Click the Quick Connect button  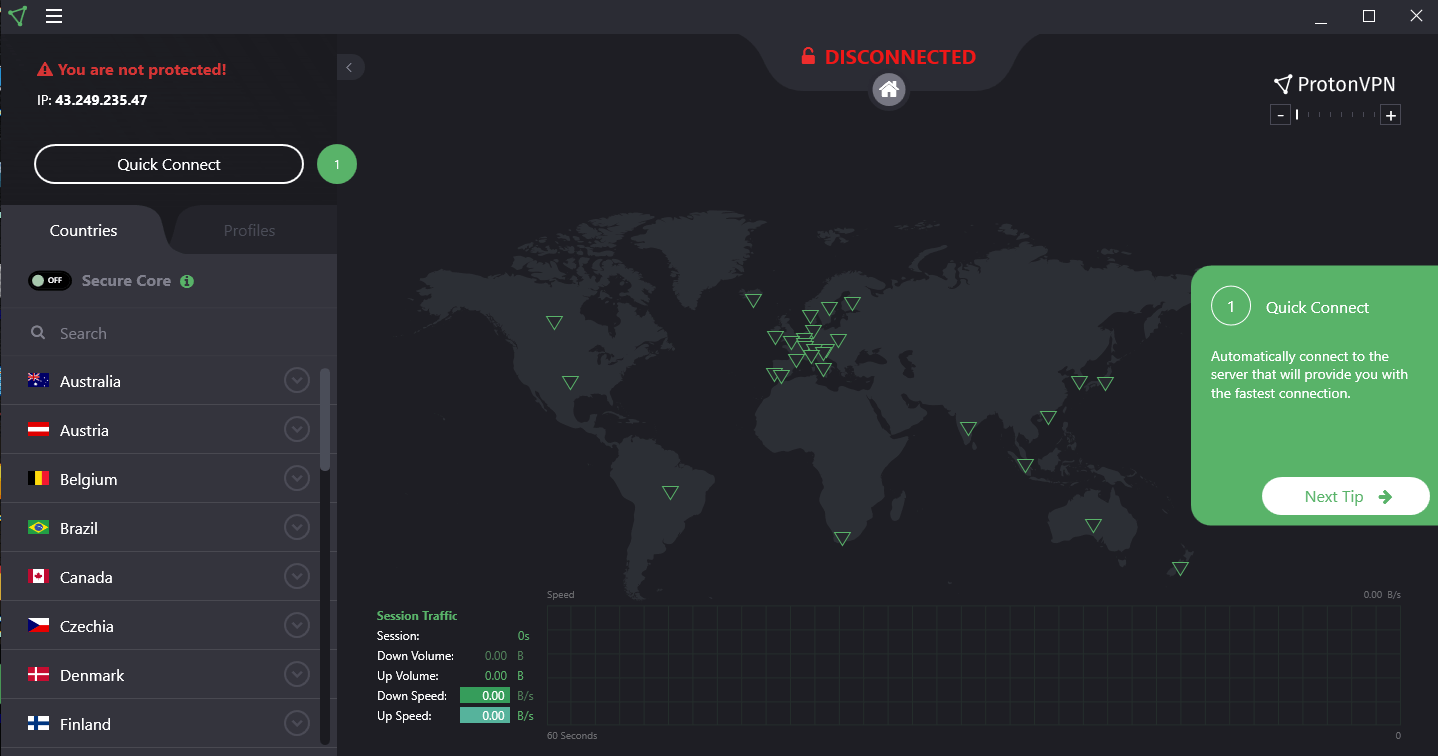[168, 164]
